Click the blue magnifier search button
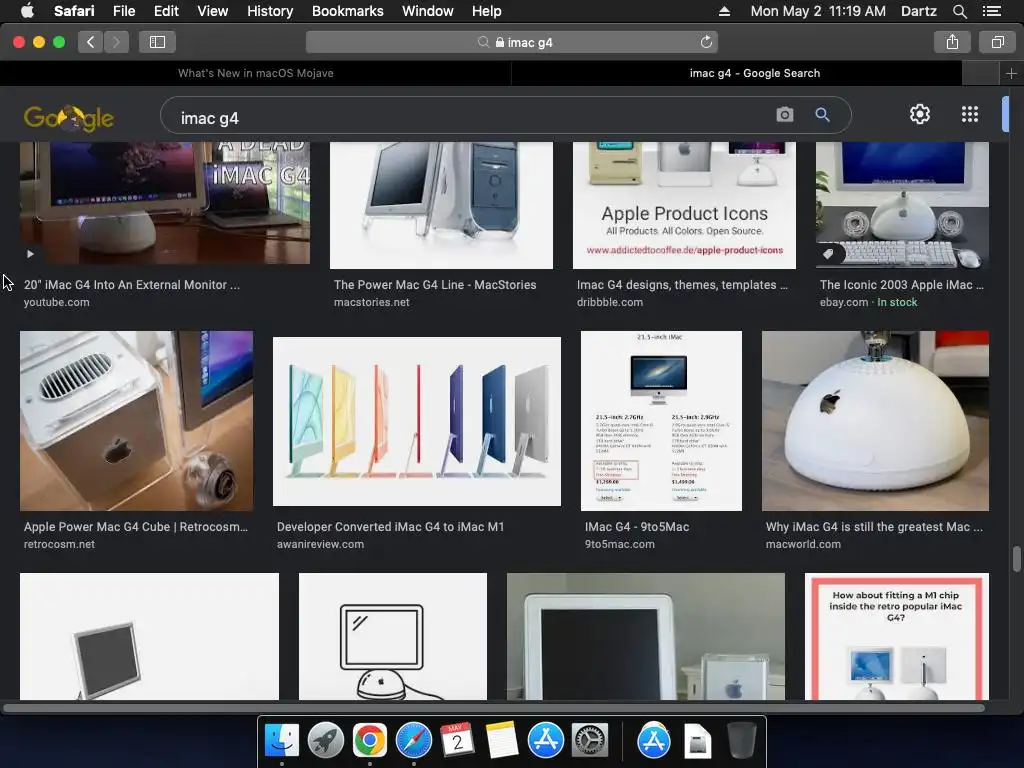Screen dimensions: 1024x768 823,115
